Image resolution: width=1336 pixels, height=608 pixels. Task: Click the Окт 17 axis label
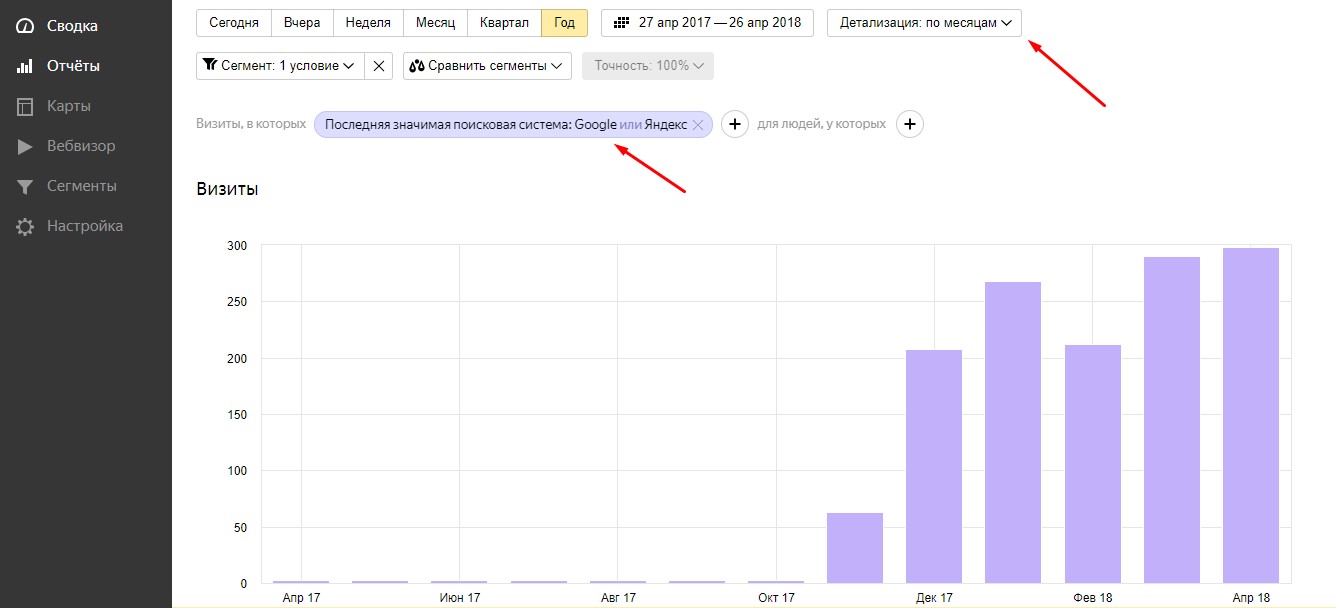point(776,598)
